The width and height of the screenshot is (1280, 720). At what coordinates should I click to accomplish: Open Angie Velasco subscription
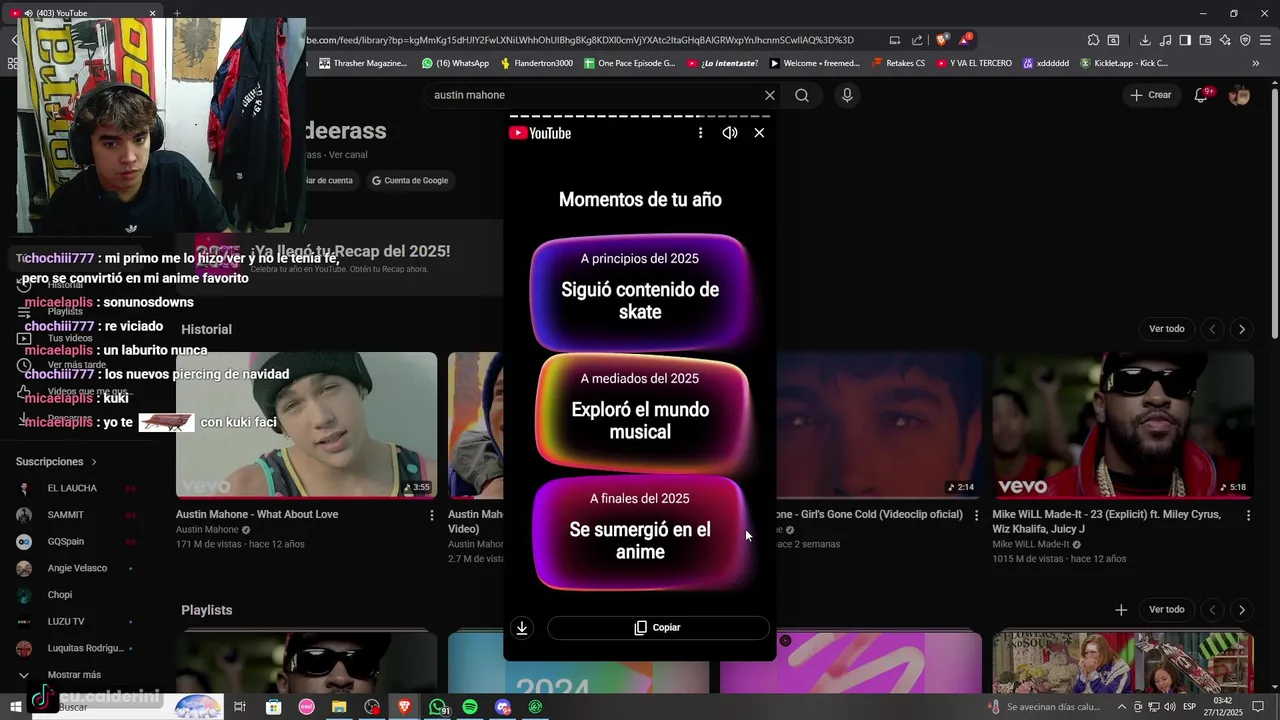77,568
